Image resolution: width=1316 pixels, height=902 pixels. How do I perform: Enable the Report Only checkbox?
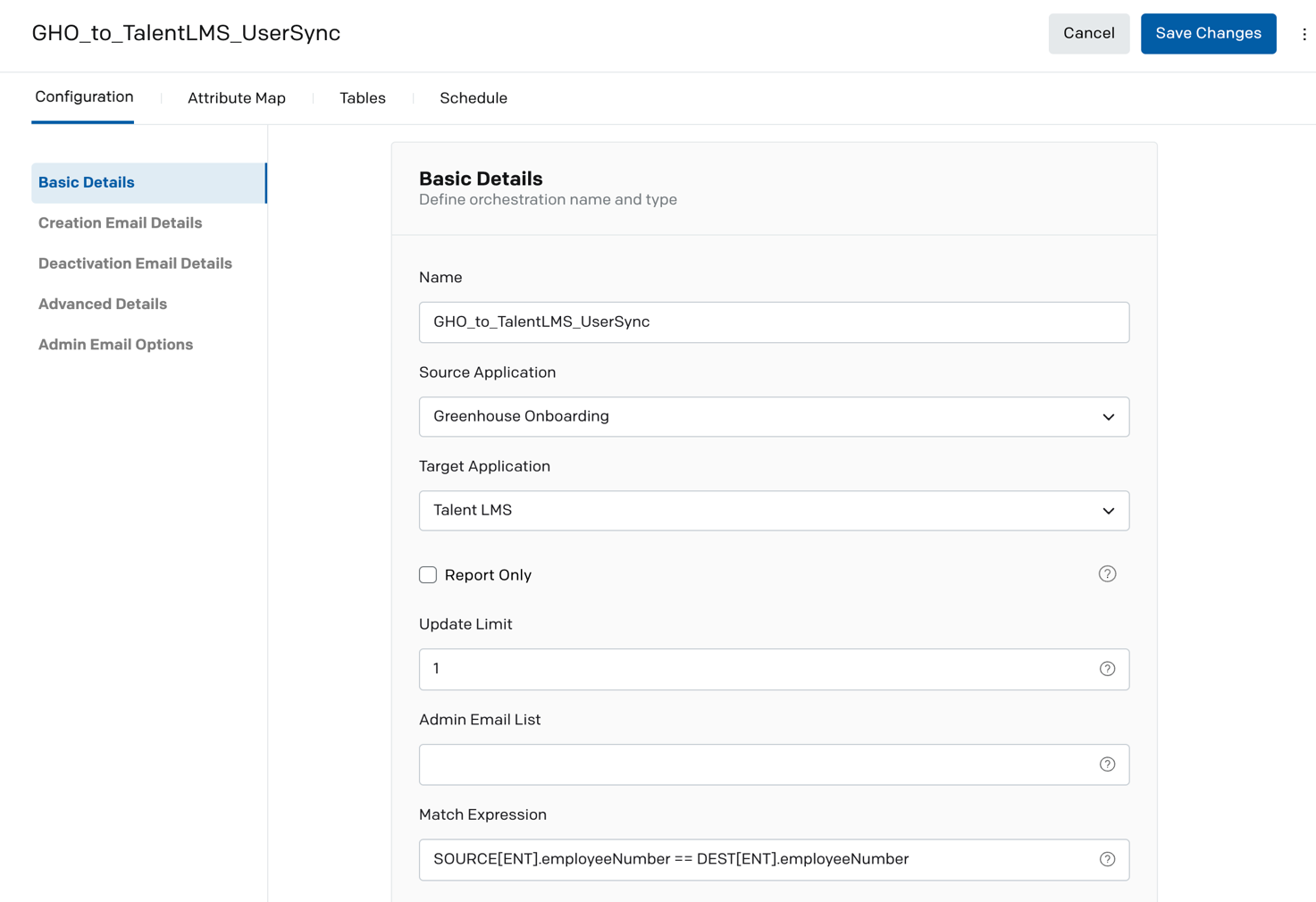[x=428, y=575]
